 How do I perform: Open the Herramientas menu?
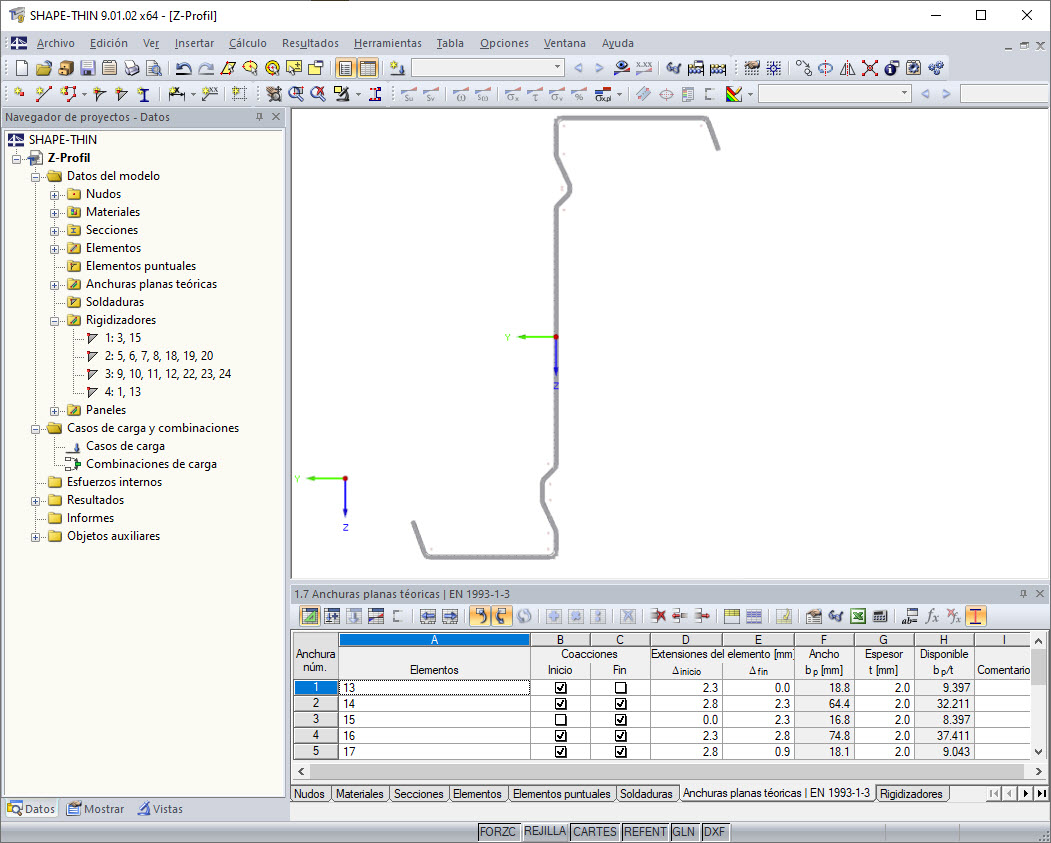(387, 43)
